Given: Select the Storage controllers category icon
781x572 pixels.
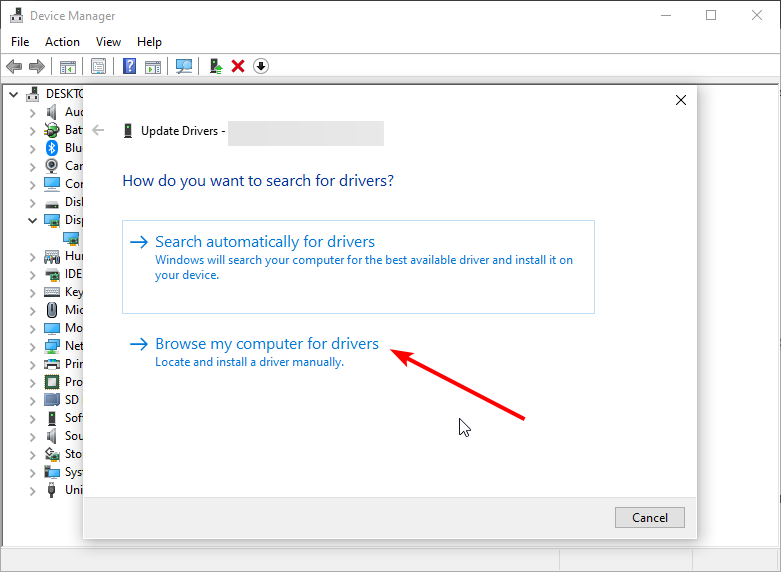Looking at the screenshot, I should 52,454.
